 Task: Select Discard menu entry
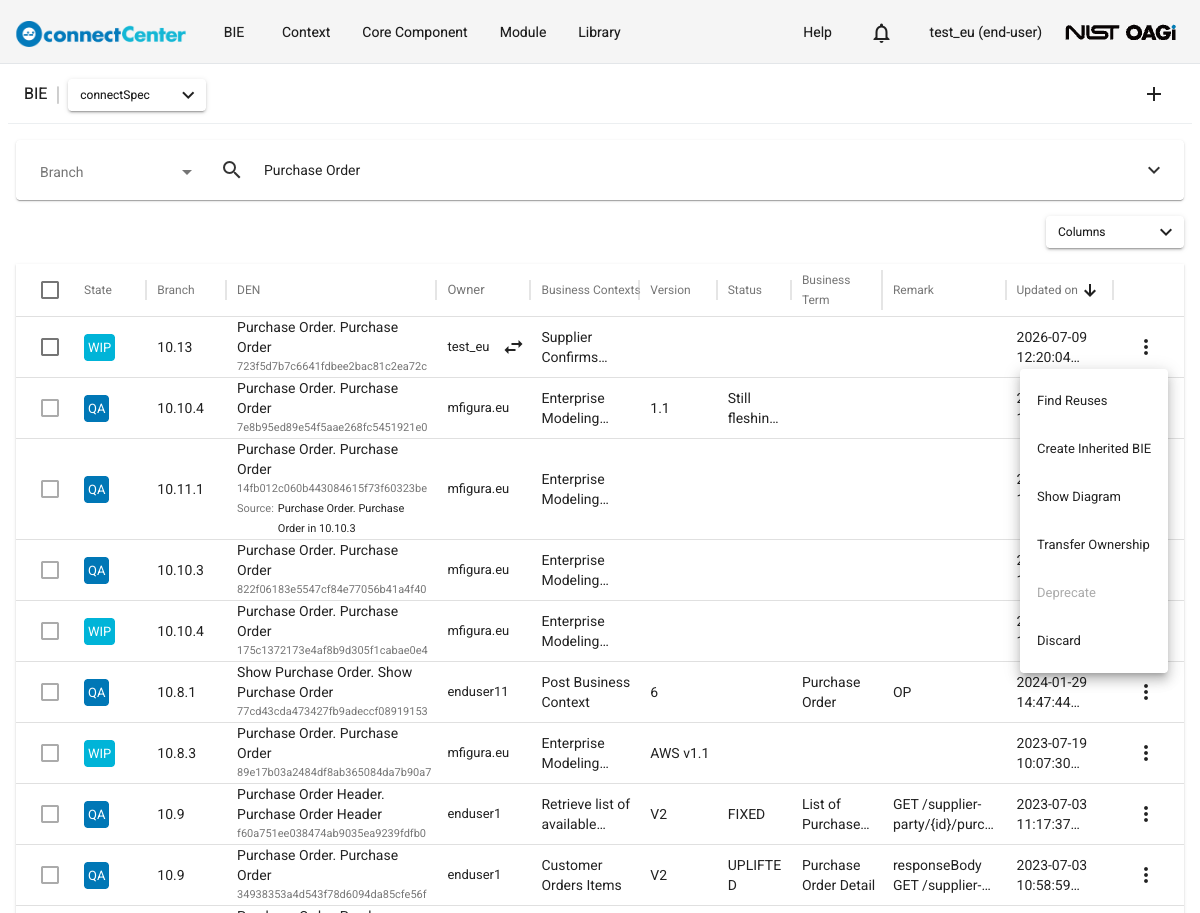[x=1094, y=641]
